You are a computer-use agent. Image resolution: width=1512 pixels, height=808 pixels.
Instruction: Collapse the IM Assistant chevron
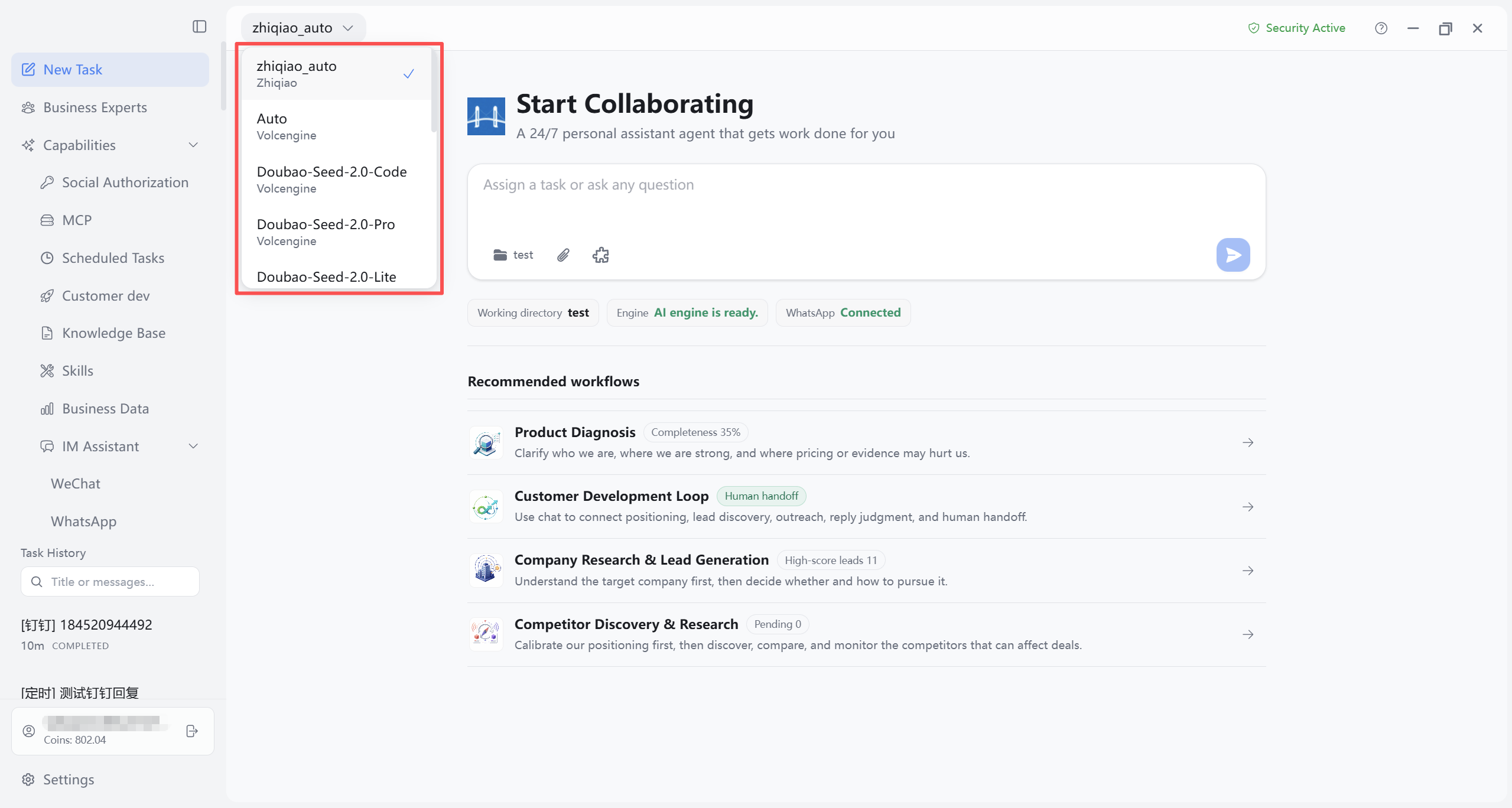pyautogui.click(x=193, y=446)
